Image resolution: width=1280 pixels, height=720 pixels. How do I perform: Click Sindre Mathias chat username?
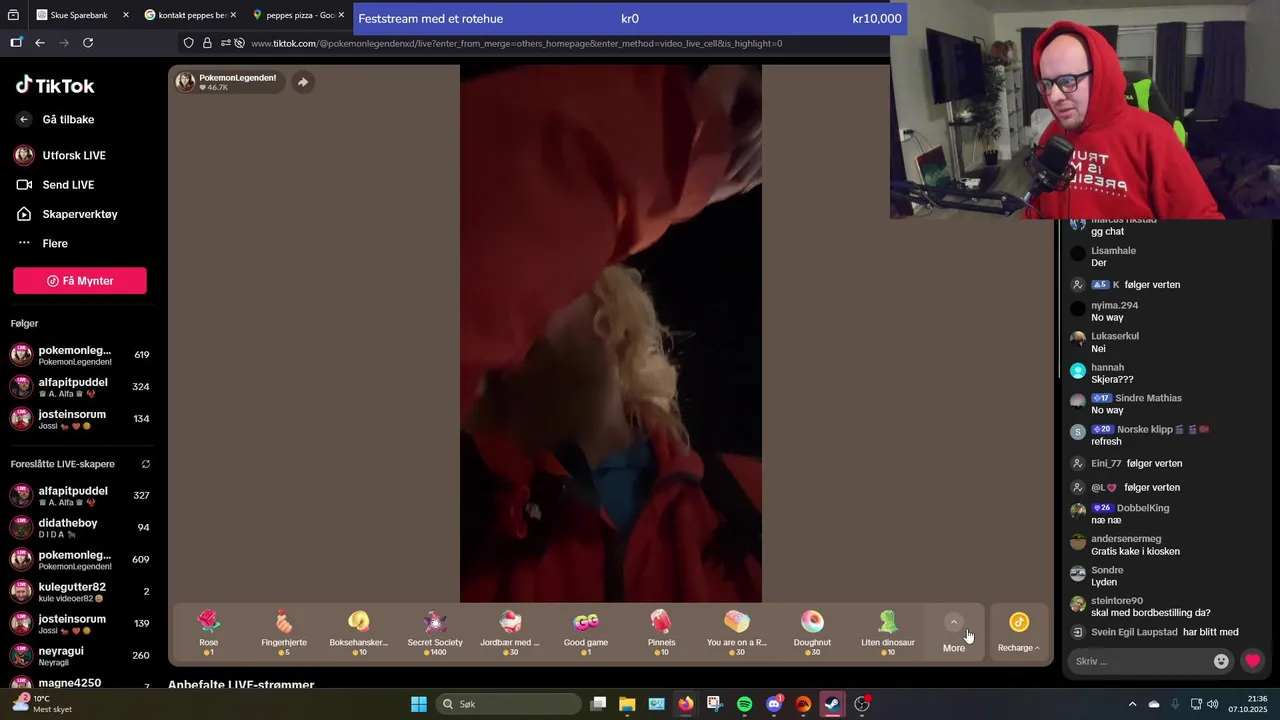pos(1148,398)
